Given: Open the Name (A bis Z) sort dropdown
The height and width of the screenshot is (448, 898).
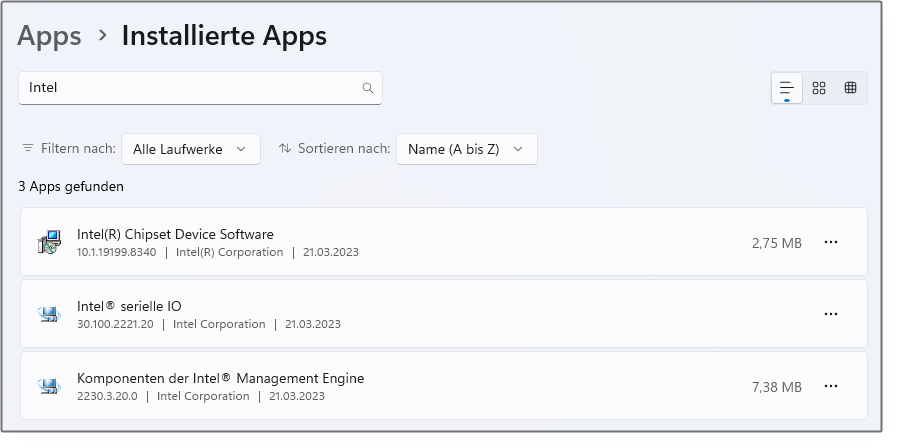Looking at the screenshot, I should pos(467,149).
